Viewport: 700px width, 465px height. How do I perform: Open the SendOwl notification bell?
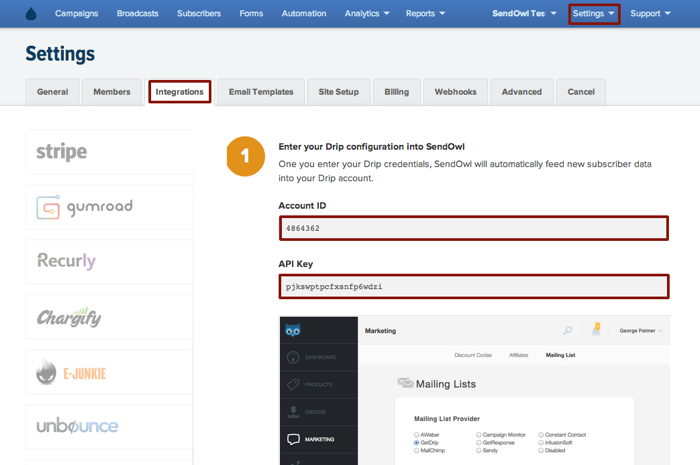pos(596,330)
